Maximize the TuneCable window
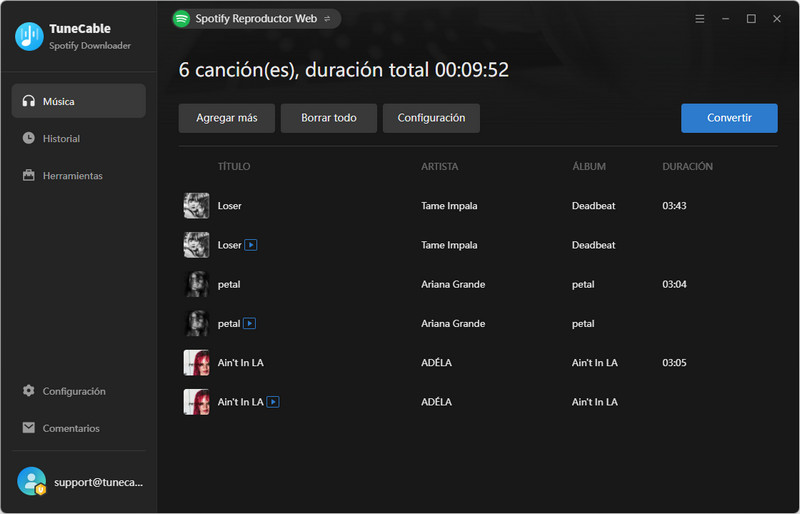Image resolution: width=800 pixels, height=514 pixels. point(751,19)
